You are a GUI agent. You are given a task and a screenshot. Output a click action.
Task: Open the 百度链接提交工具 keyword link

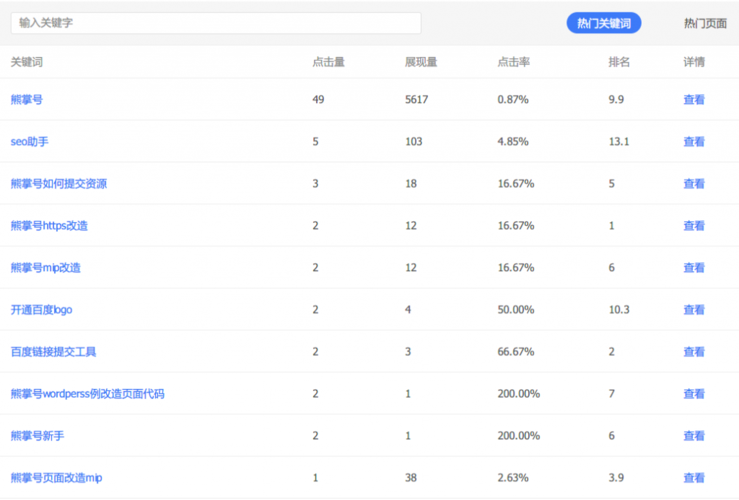coord(53,352)
